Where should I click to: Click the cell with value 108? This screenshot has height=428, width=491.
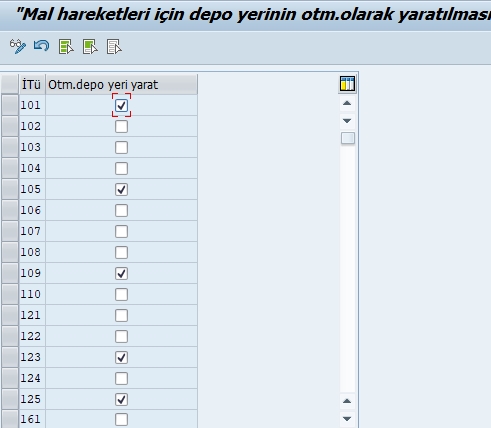pos(32,252)
